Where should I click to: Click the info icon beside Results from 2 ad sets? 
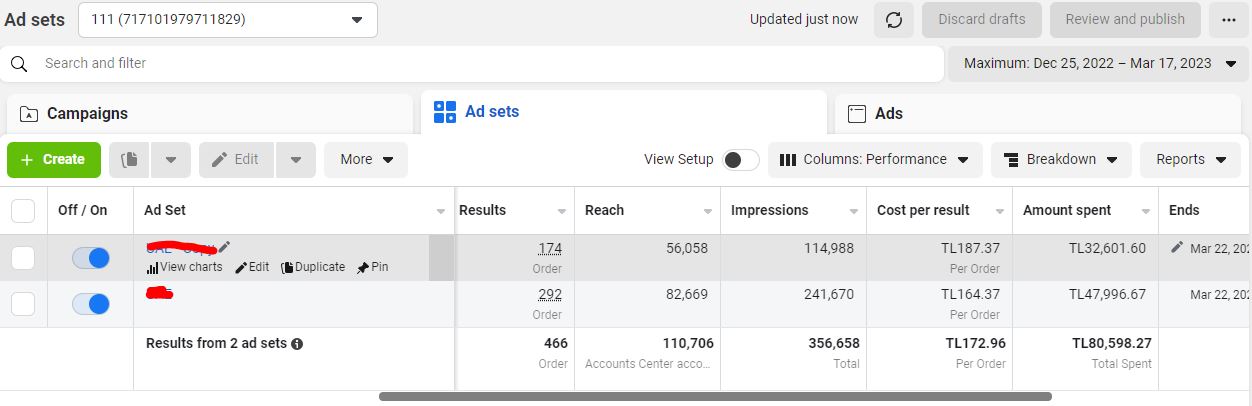click(x=297, y=344)
